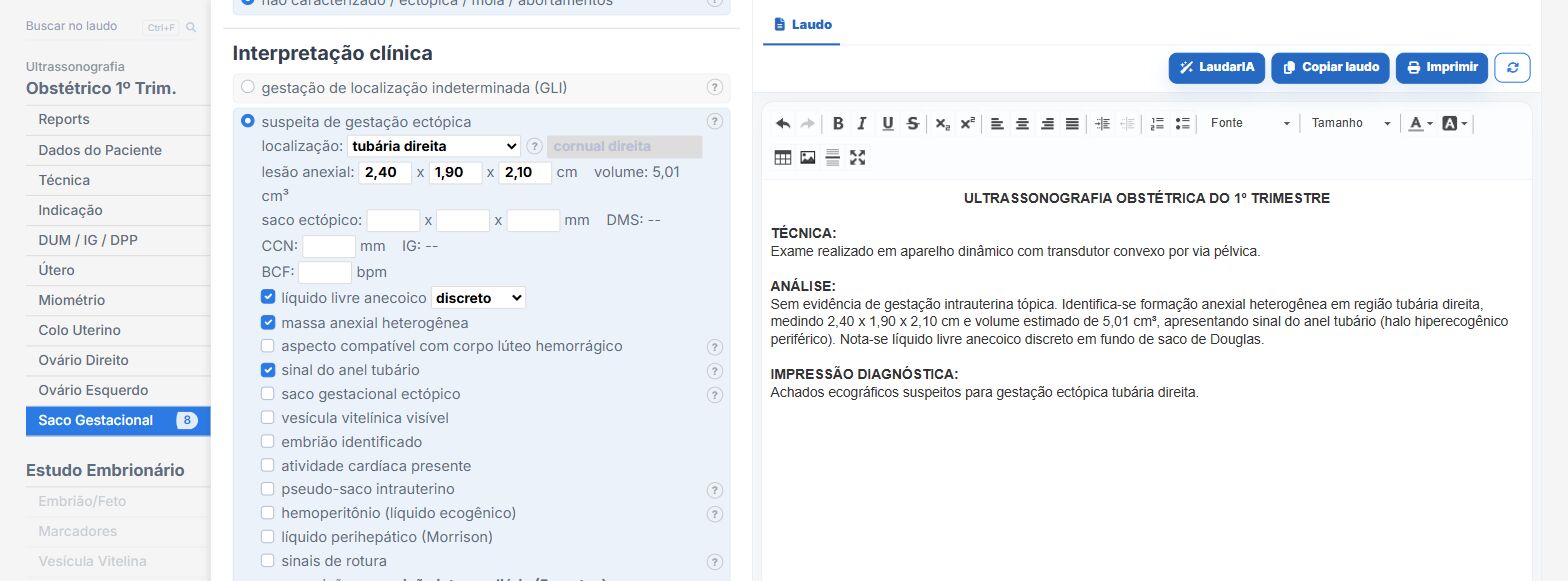The height and width of the screenshot is (581, 1568).
Task: Select suspeita de gestação ectópica radio
Action: click(248, 121)
